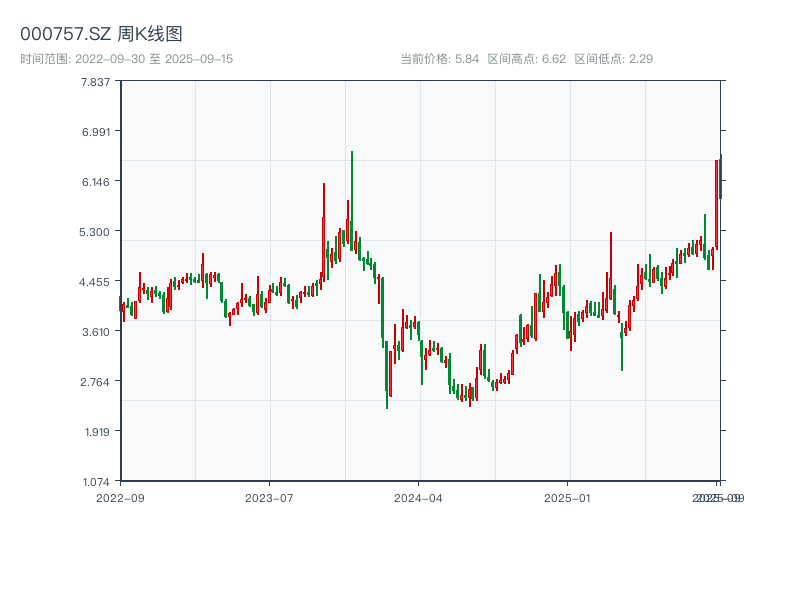This screenshot has width=800, height=600.
Task: Click the 当前价格: 5.84 label
Action: 439,59
